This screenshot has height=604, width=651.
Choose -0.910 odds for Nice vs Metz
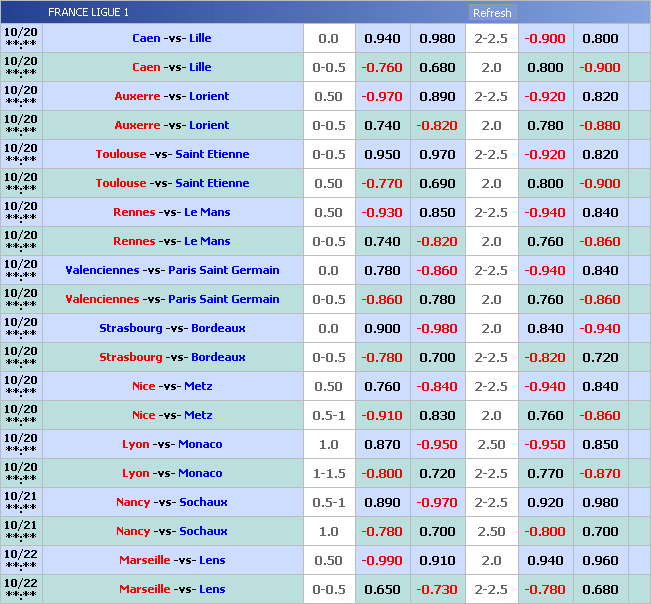382,416
